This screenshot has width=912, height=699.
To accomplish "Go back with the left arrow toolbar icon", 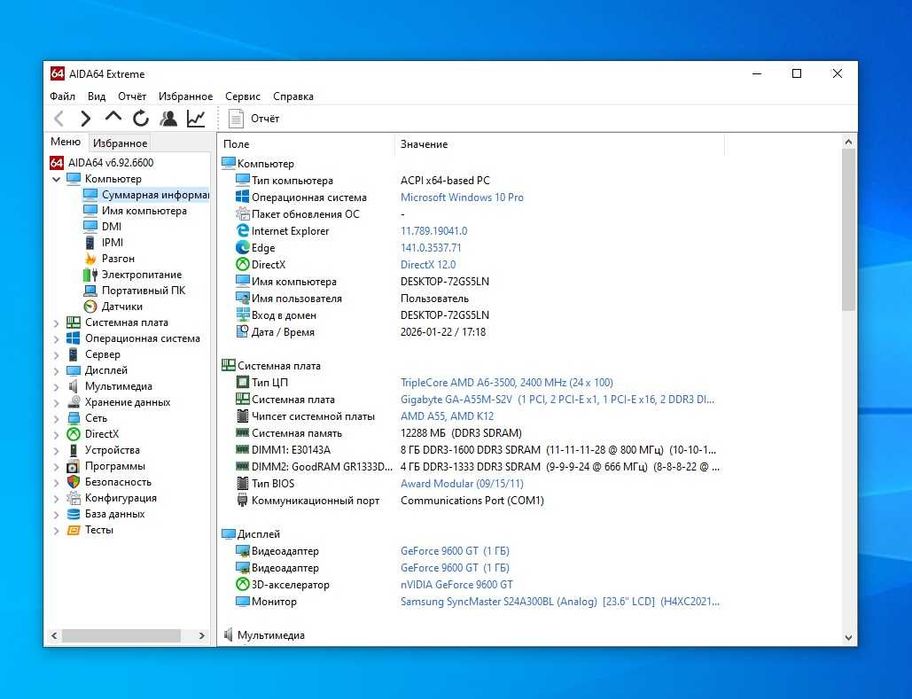I will 59,119.
